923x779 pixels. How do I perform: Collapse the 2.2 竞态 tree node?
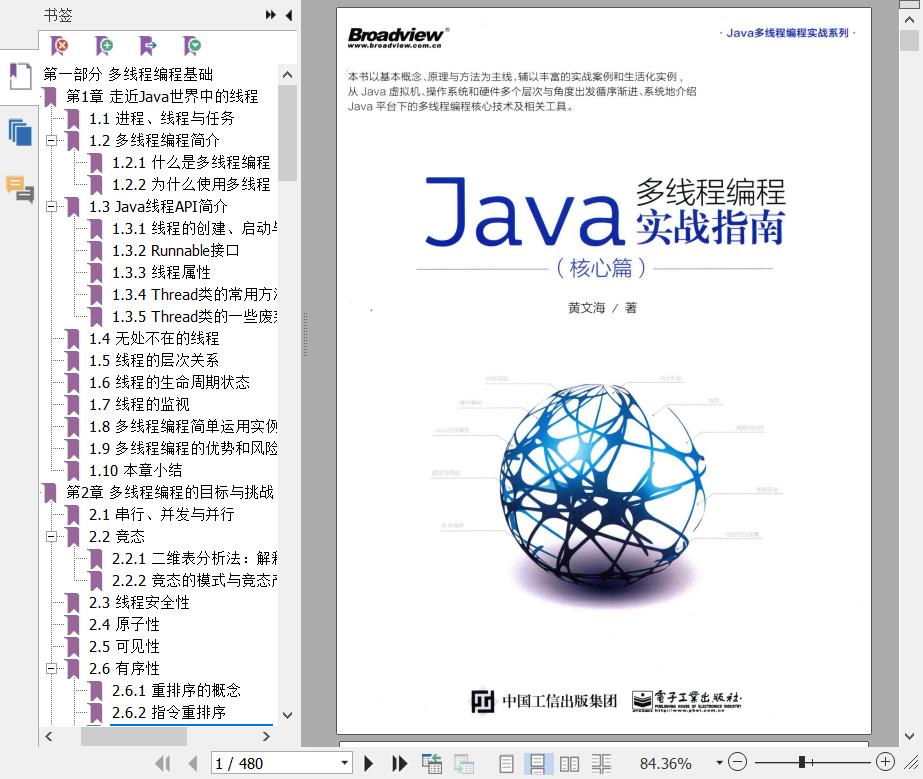(52, 536)
